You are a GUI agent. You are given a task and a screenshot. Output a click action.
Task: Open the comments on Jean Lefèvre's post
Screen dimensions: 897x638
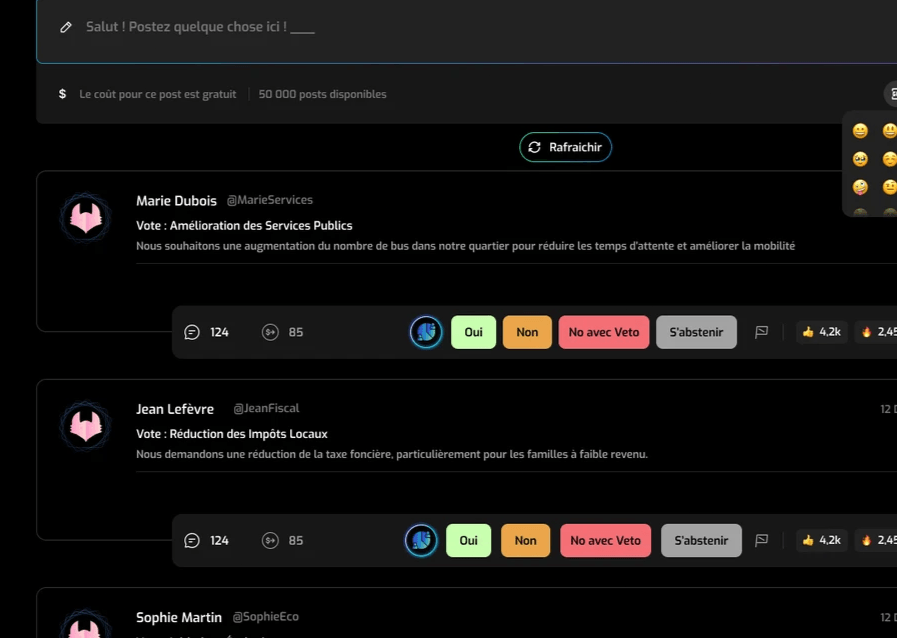tap(192, 540)
